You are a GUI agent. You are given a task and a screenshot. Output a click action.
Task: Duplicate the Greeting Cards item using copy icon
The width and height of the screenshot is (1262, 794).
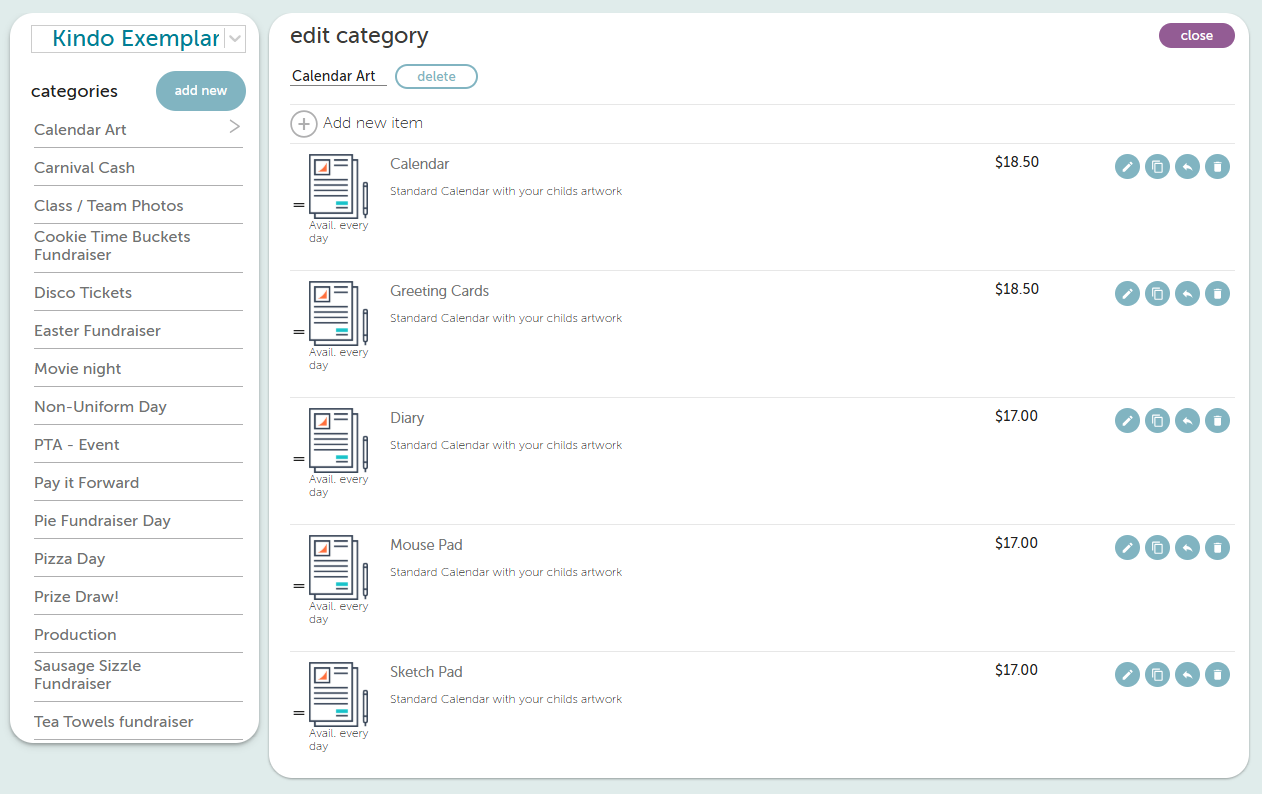point(1157,294)
